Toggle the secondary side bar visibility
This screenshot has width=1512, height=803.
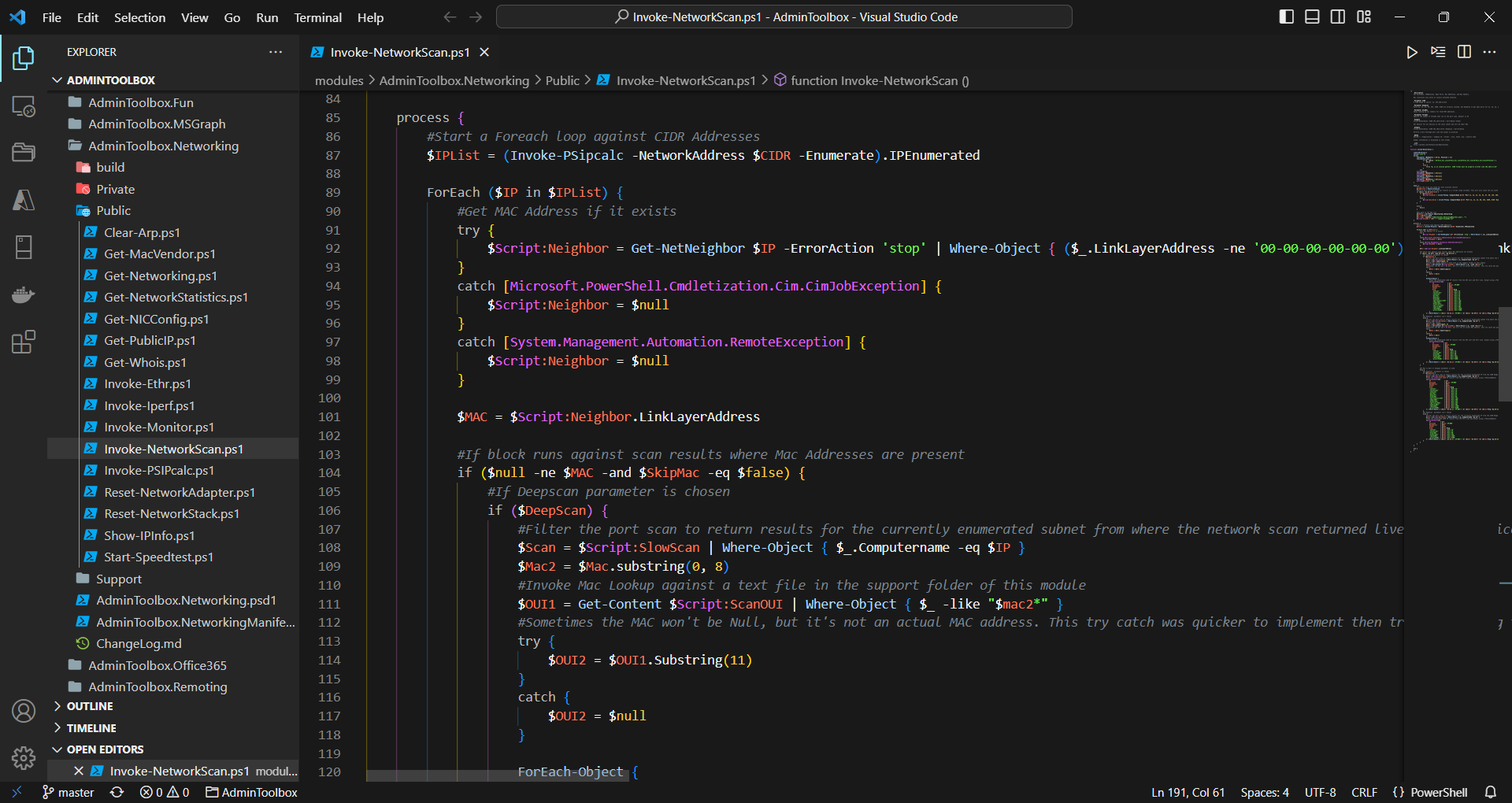coord(1338,17)
